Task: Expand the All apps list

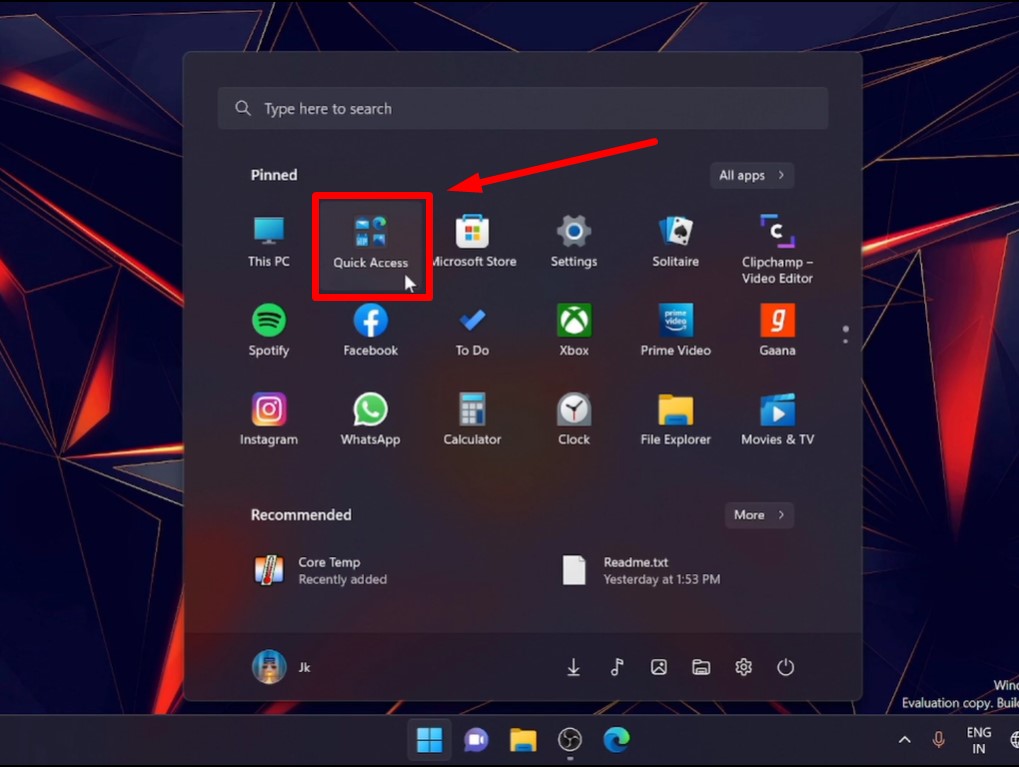Action: (x=752, y=176)
